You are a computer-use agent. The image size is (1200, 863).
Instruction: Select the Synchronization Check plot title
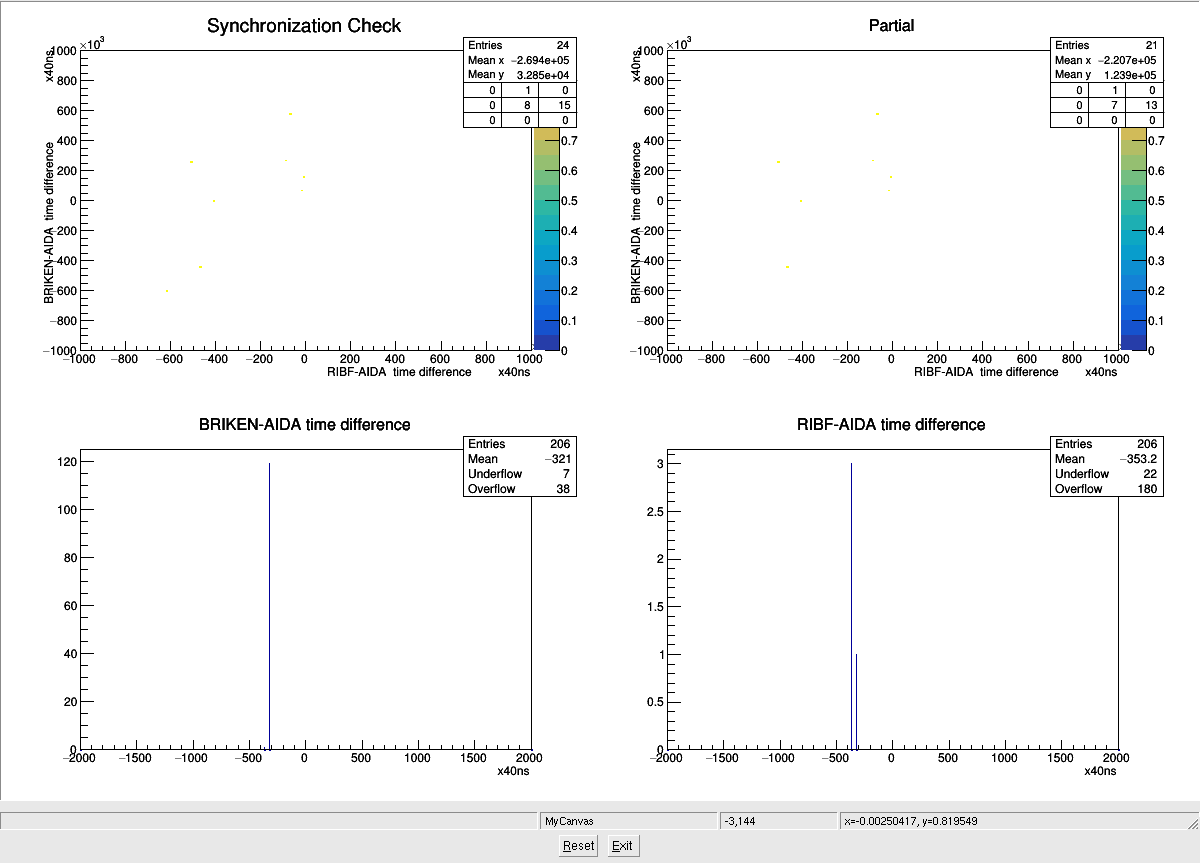pos(304,26)
